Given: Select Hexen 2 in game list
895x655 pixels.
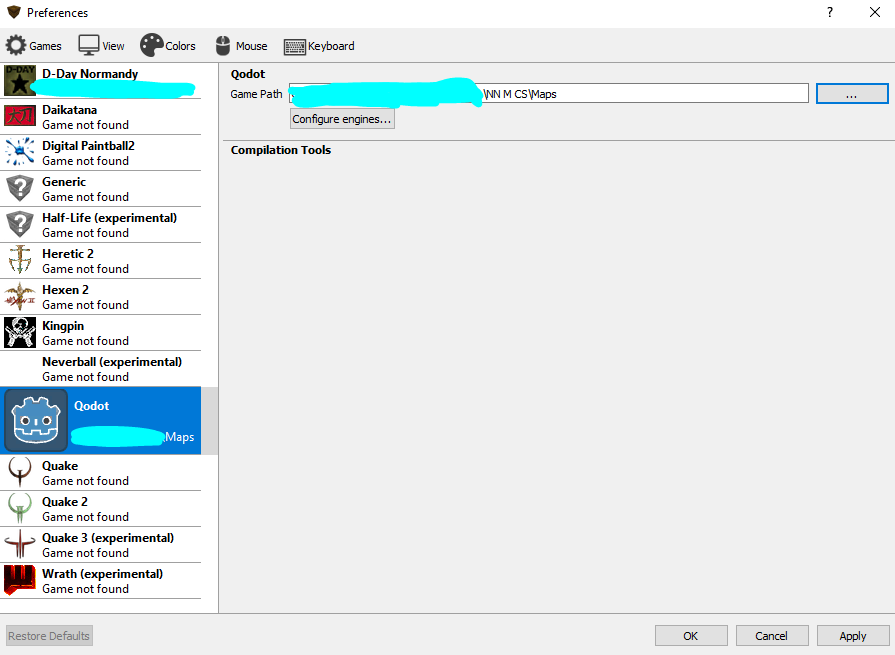Looking at the screenshot, I should pos(100,297).
